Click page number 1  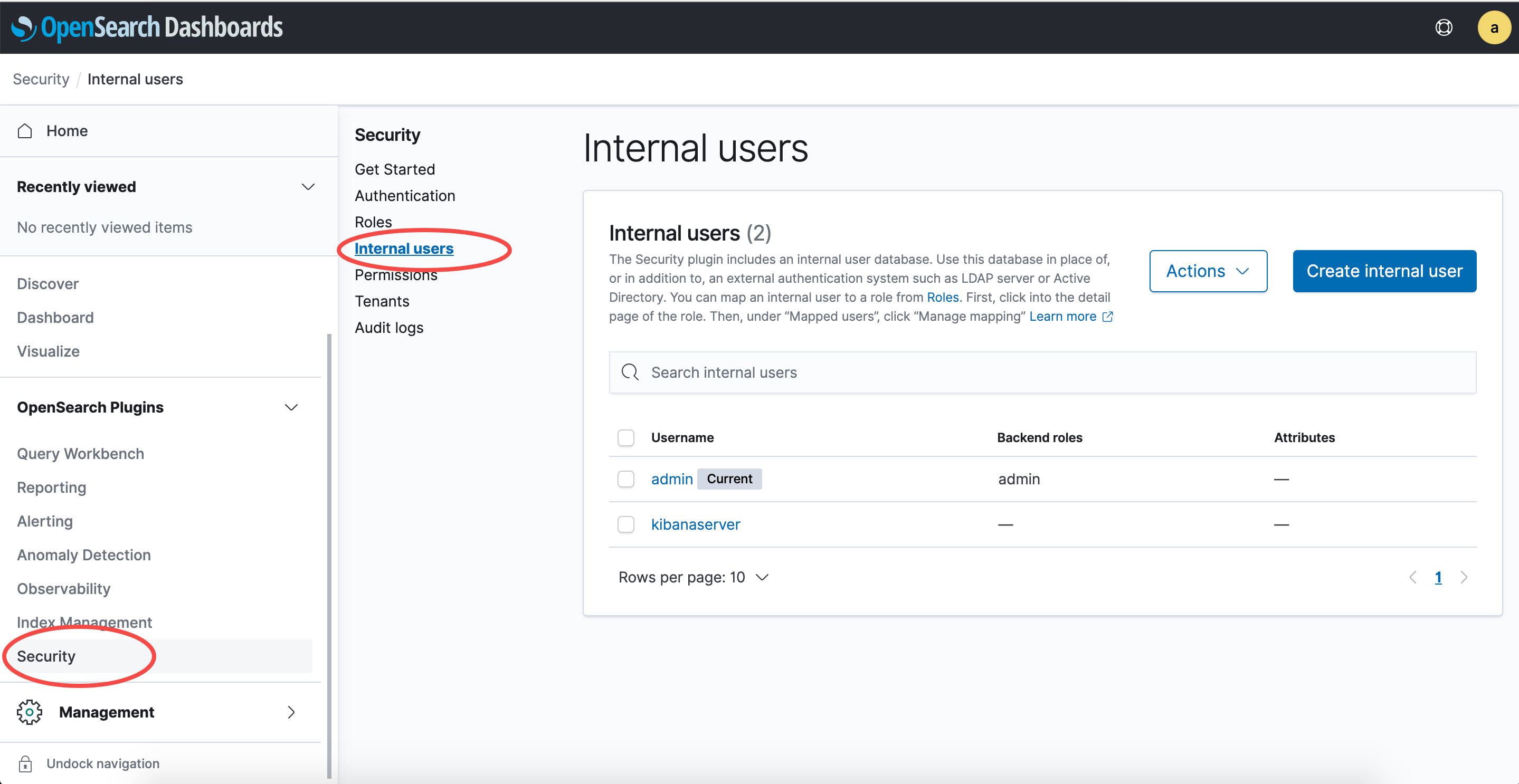(1438, 577)
